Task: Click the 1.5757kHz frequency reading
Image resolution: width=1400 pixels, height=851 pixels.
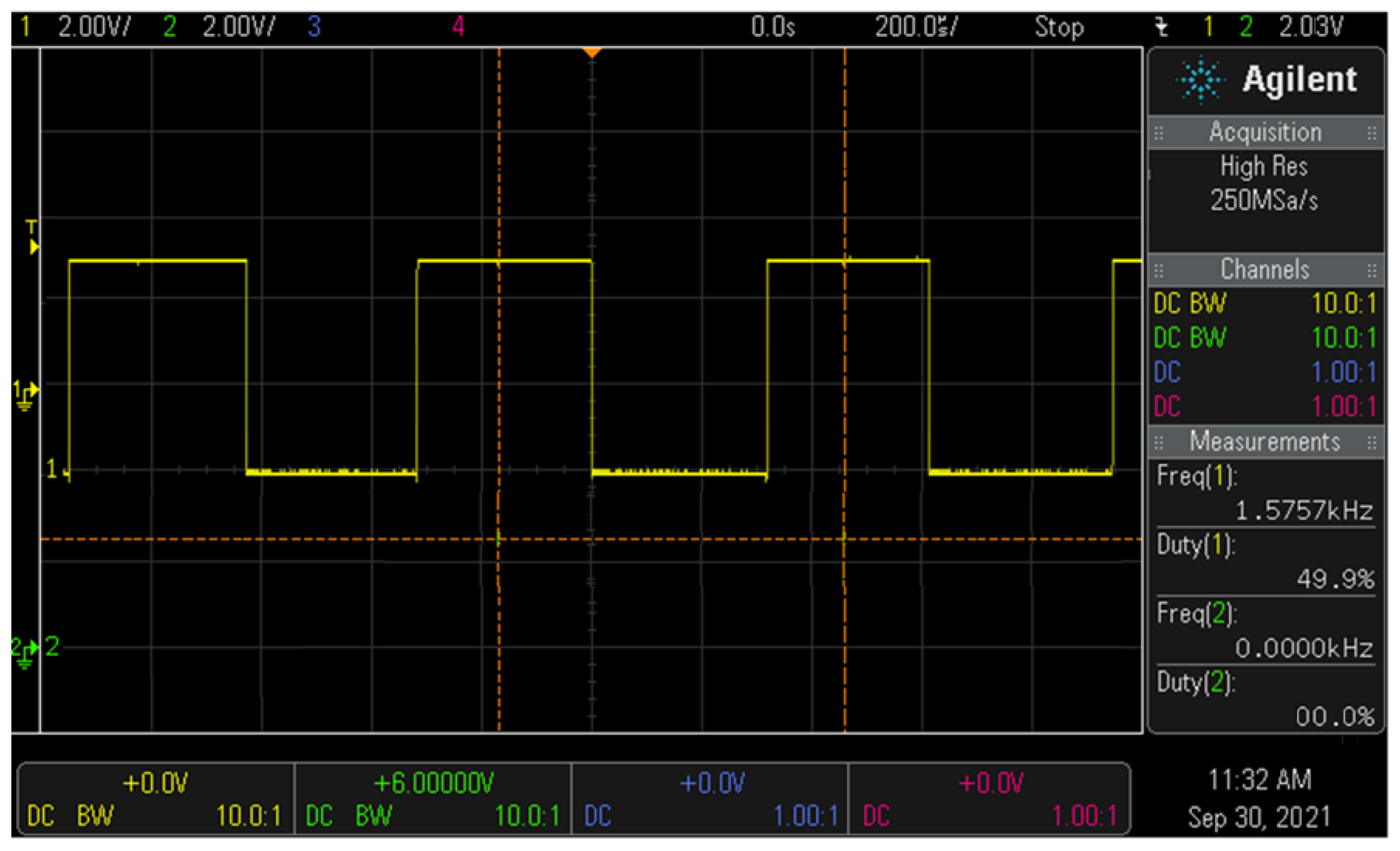Action: 1305,511
